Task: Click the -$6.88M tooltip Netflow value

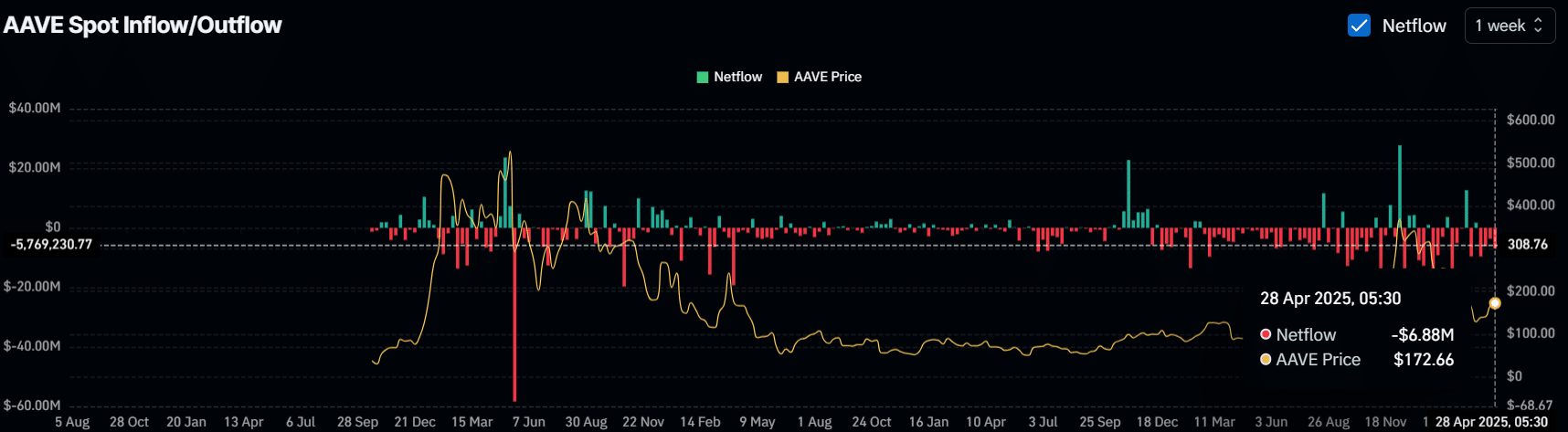Action: [1423, 335]
